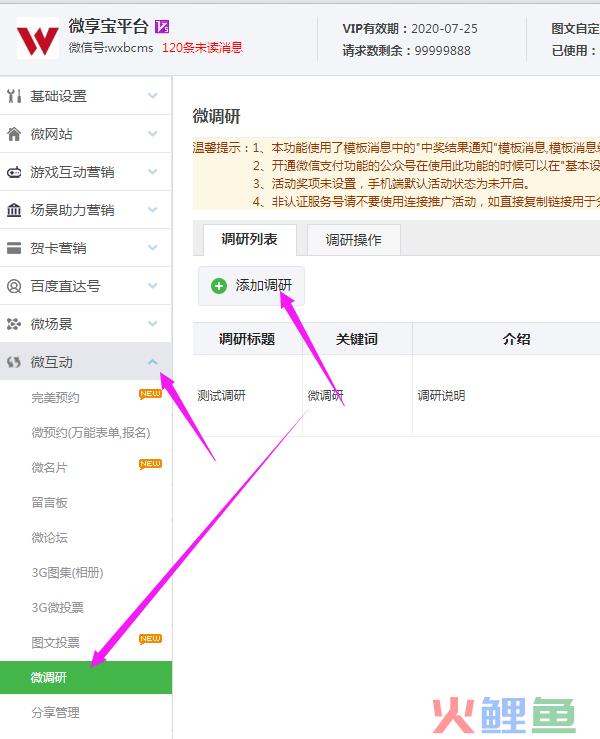Expand the 微场景 chevron
Image resolution: width=600 pixels, height=739 pixels.
[x=152, y=324]
